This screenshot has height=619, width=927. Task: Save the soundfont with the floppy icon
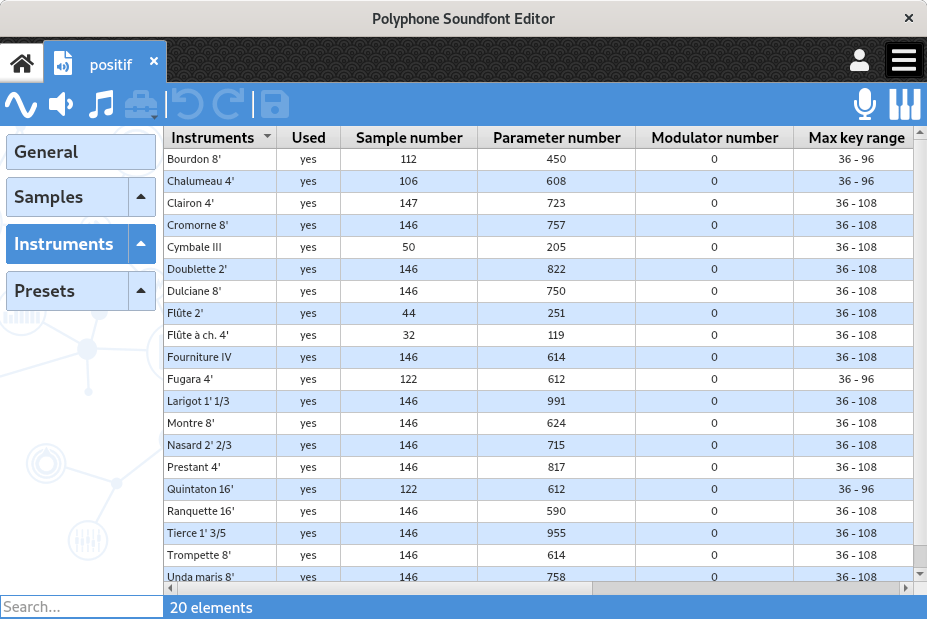[x=275, y=105]
